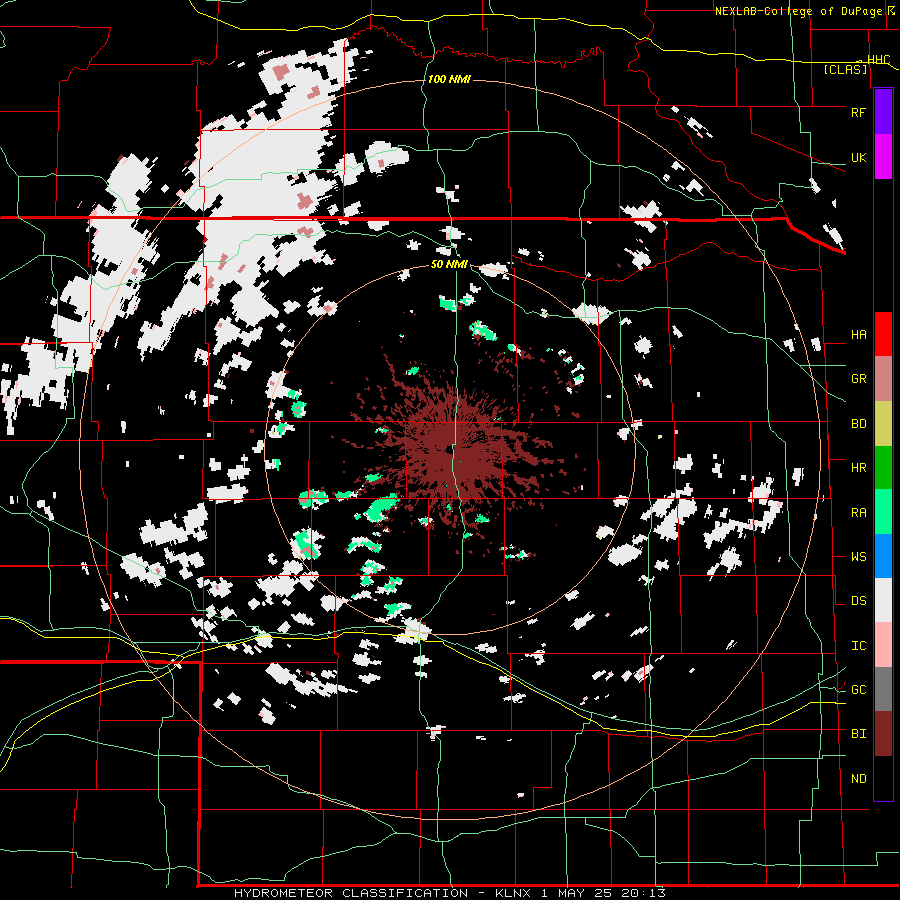
Task: Click the HYDROMETEOR CLASSIFICATION title text
Action: coord(351,893)
